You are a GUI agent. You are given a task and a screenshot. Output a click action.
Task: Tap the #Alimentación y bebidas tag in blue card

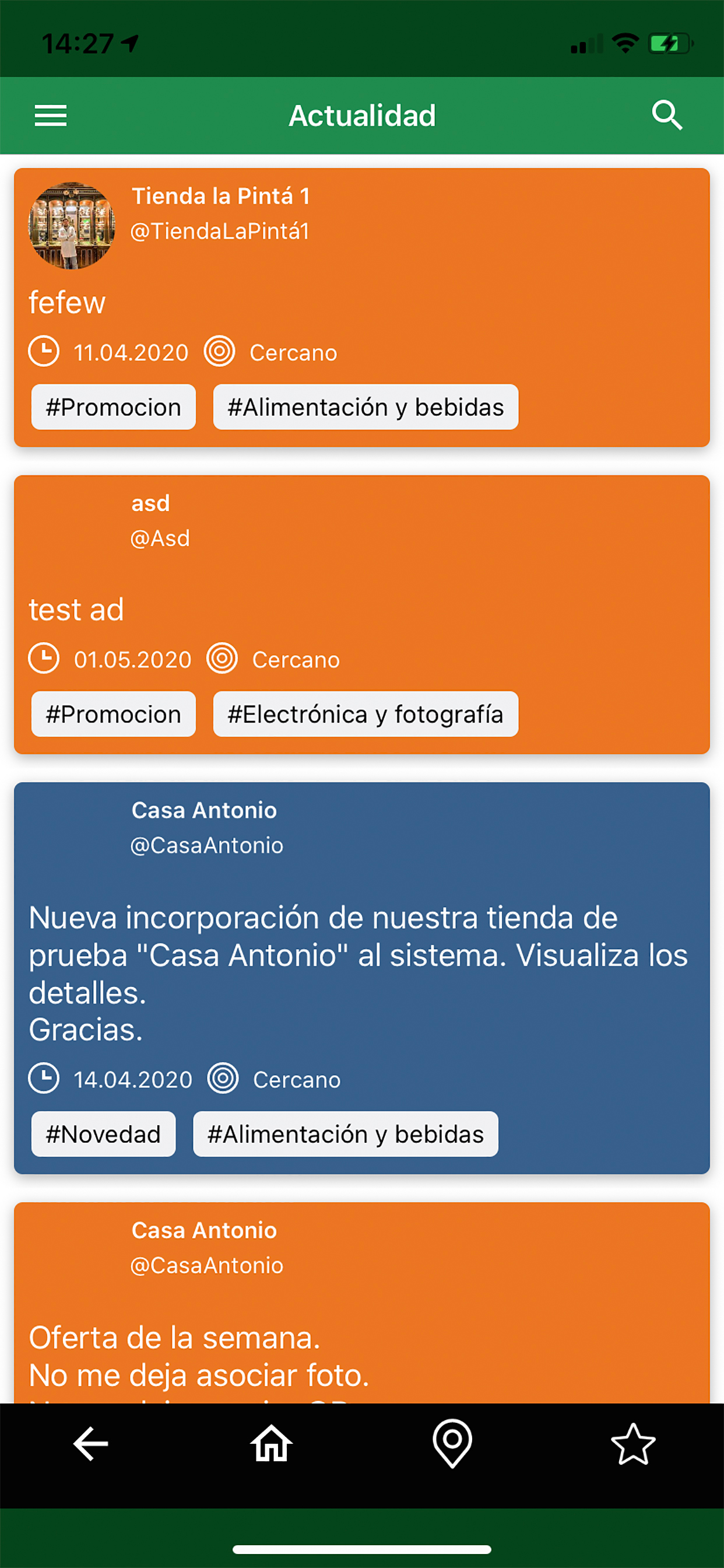tap(346, 1134)
